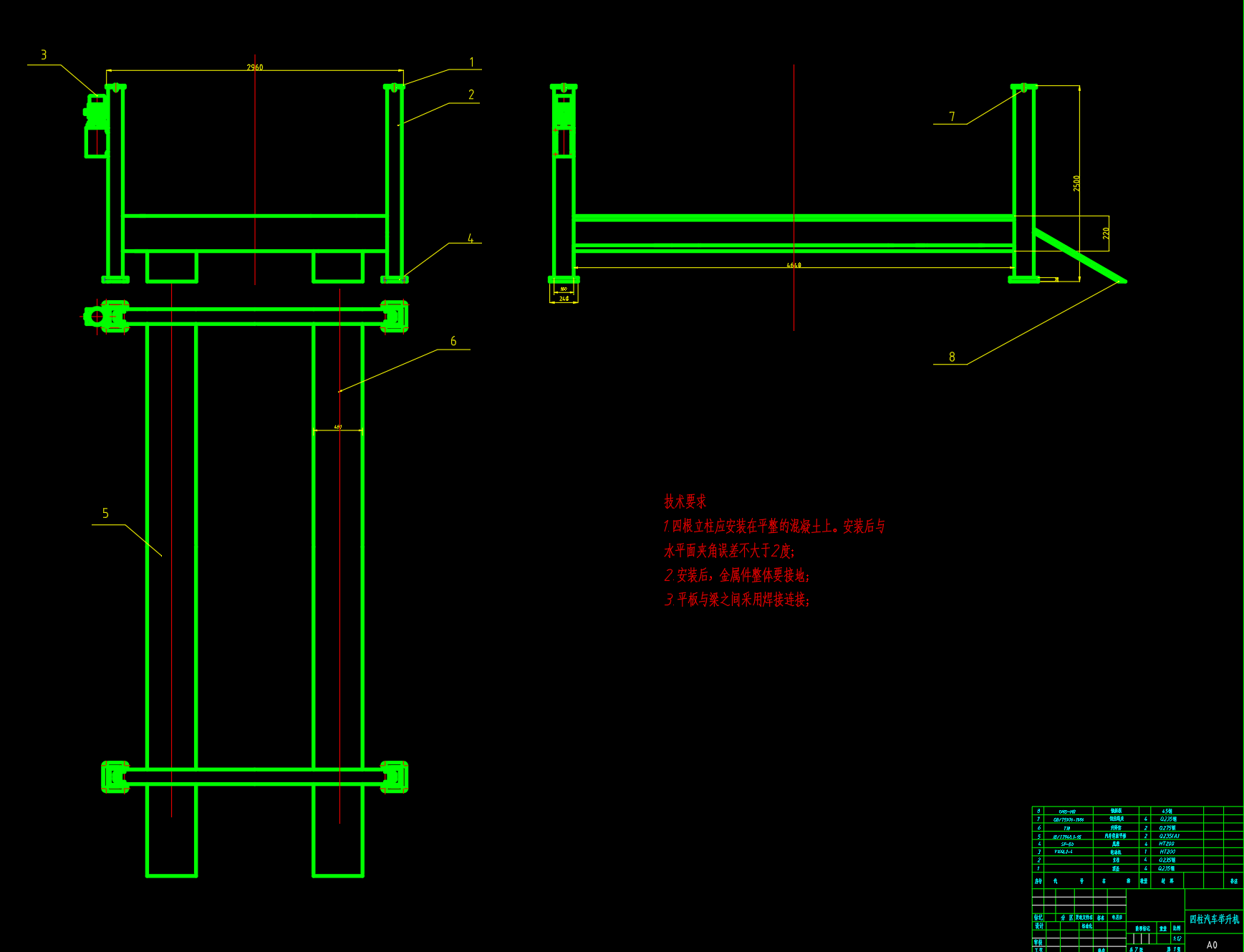
Task: Select technical requirement line 3 about welding
Action: click(x=736, y=600)
